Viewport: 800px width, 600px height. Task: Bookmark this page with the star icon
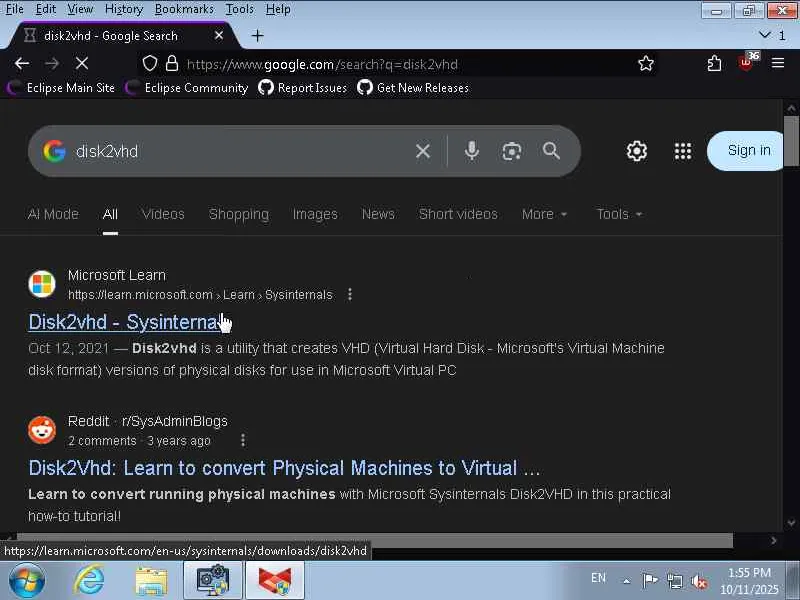pyautogui.click(x=645, y=63)
